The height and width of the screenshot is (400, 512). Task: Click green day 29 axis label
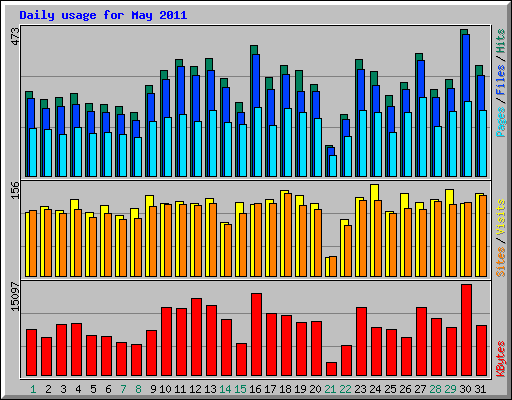[450, 389]
